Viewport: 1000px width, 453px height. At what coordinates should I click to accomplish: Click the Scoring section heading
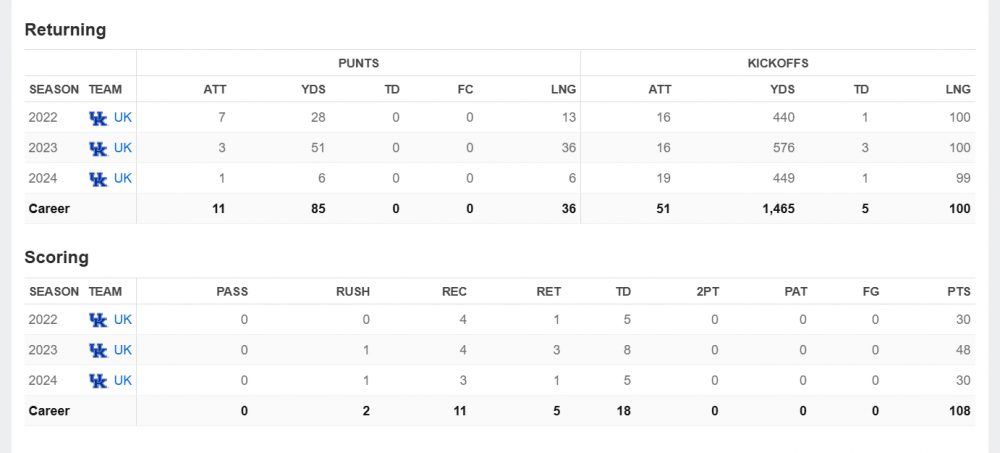57,257
